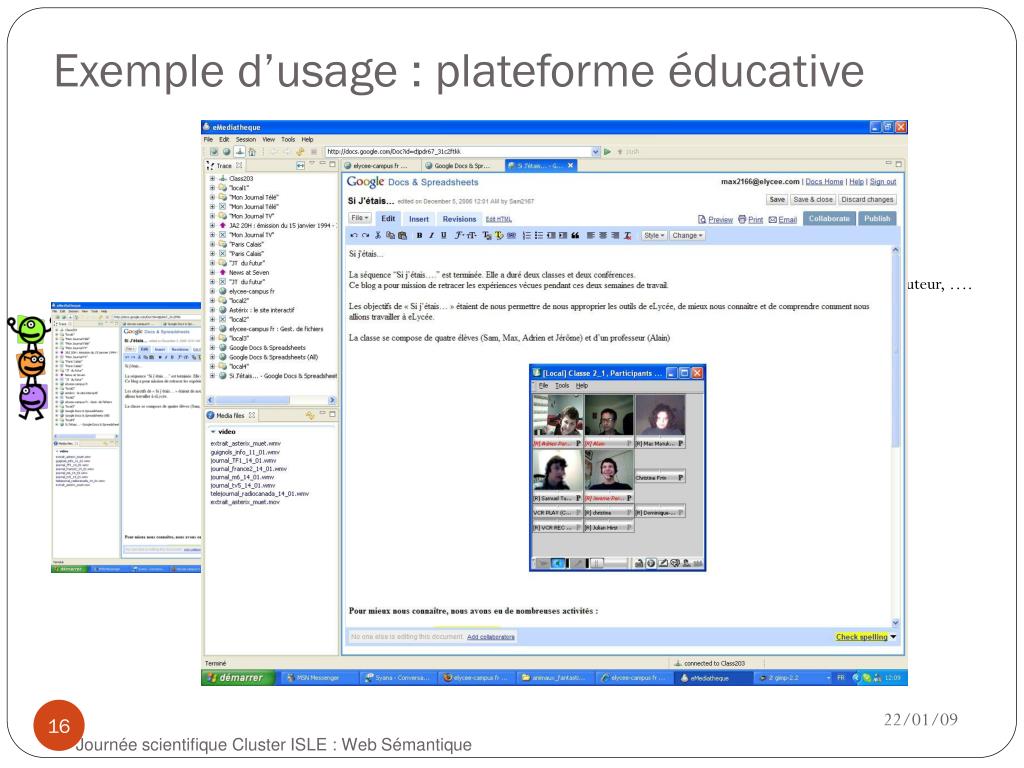Click the Docs Home link

point(824,182)
